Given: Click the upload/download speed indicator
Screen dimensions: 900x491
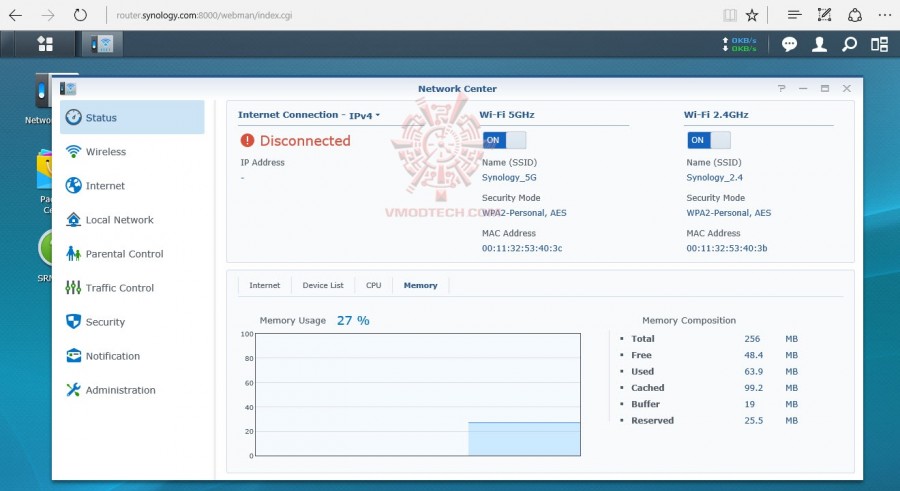Looking at the screenshot, I should click(x=740, y=44).
